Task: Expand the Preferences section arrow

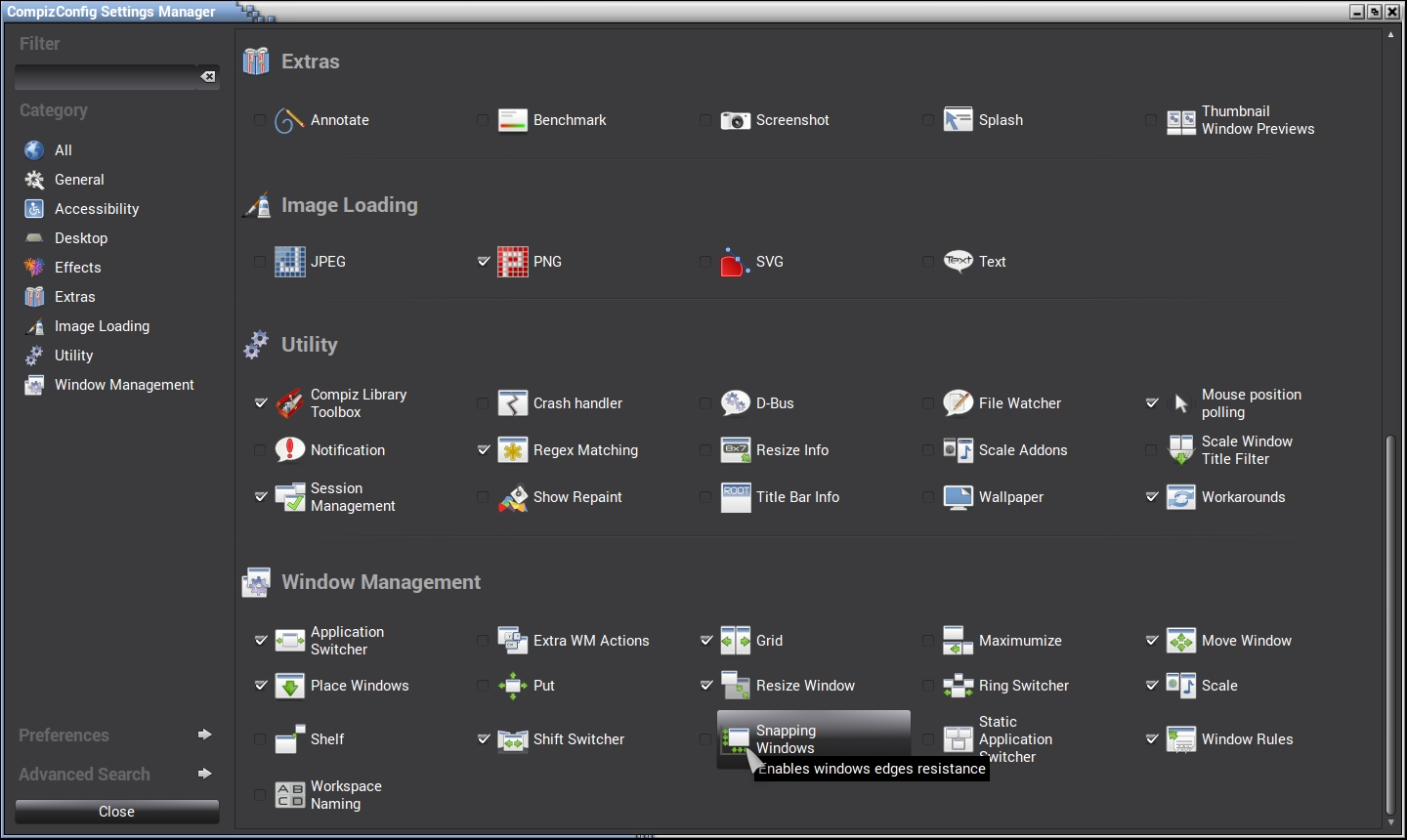Action: coord(204,735)
